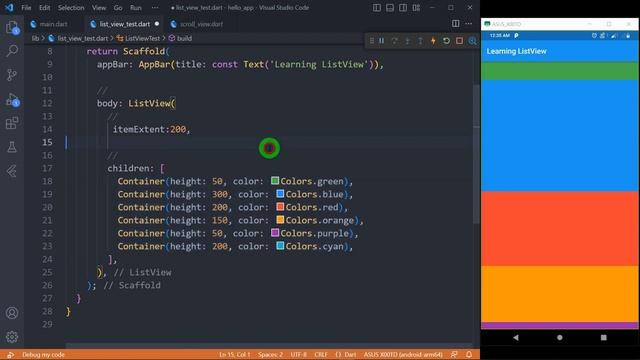Click CRLF end-of-line setting
The height and width of the screenshot is (360, 640).
click(x=321, y=355)
